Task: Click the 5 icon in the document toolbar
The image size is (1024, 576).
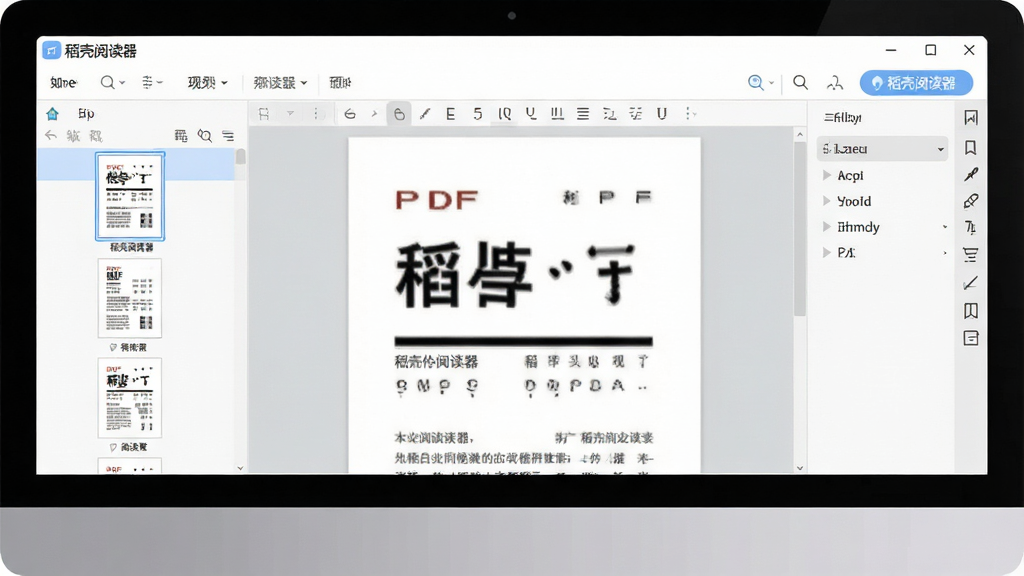Action: (477, 114)
